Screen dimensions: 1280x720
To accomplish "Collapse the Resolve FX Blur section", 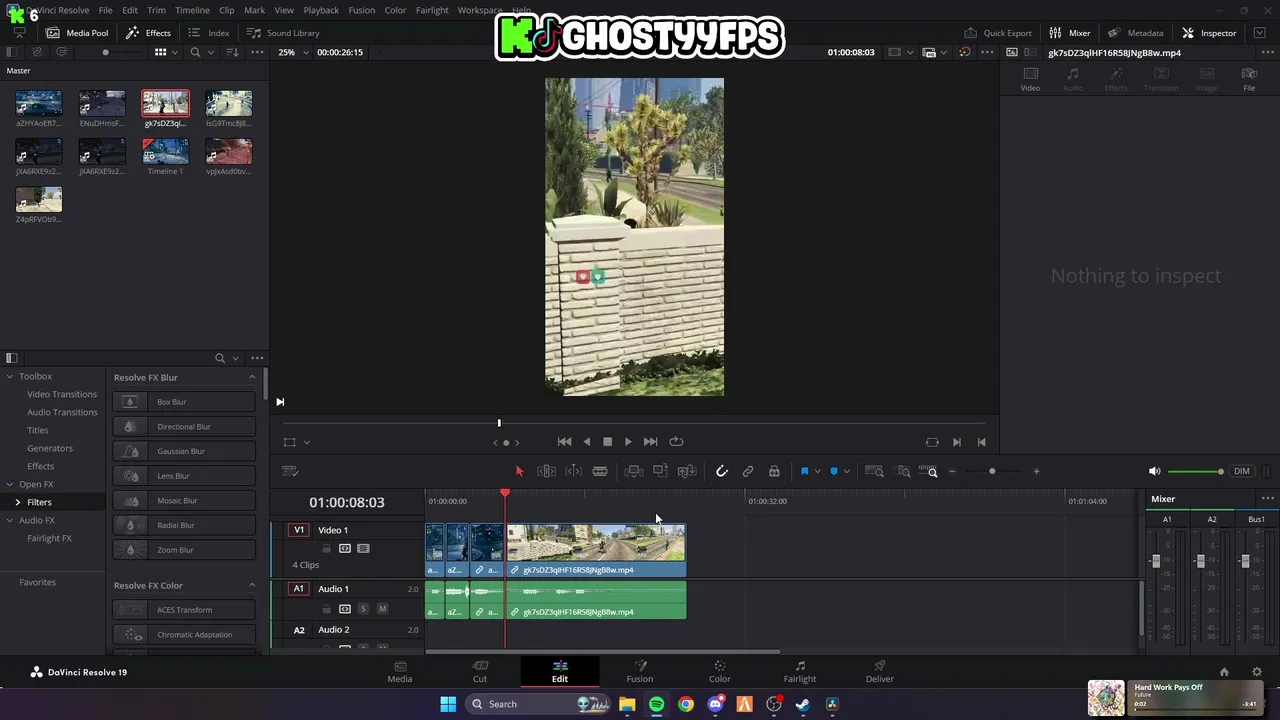I will pos(252,377).
